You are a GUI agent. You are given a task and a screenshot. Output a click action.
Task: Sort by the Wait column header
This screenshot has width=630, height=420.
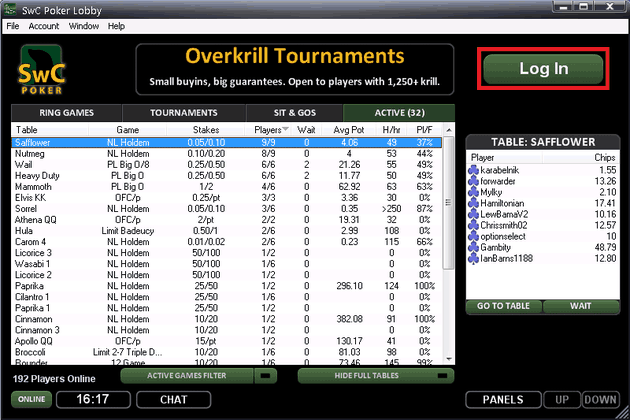click(306, 130)
